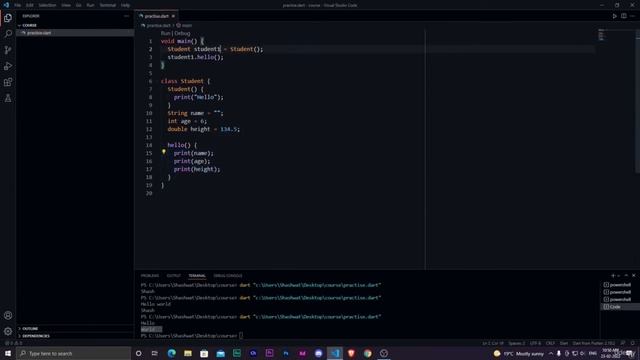Select the Code terminal entry
The height and width of the screenshot is (360, 640).
pyautogui.click(x=620, y=307)
